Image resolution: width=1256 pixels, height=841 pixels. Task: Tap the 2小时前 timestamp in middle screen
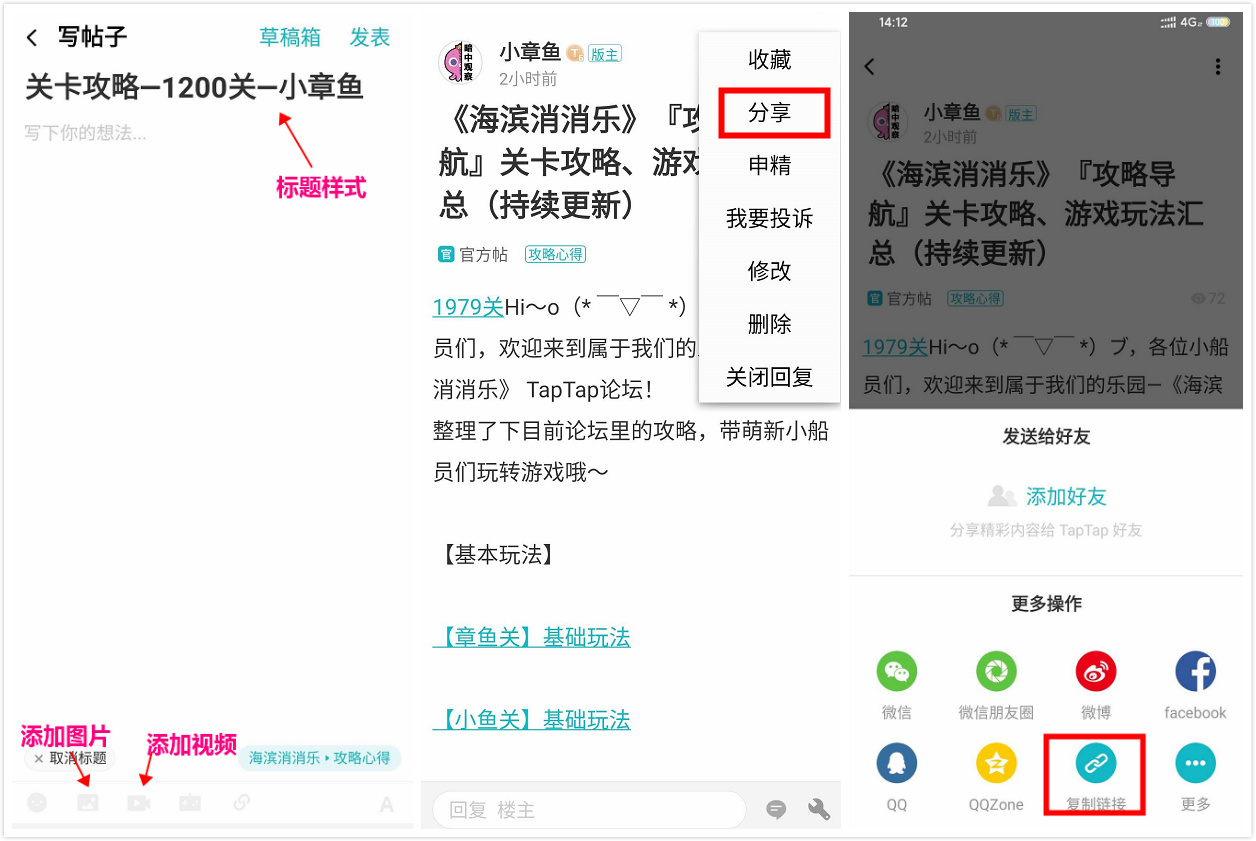coord(528,79)
